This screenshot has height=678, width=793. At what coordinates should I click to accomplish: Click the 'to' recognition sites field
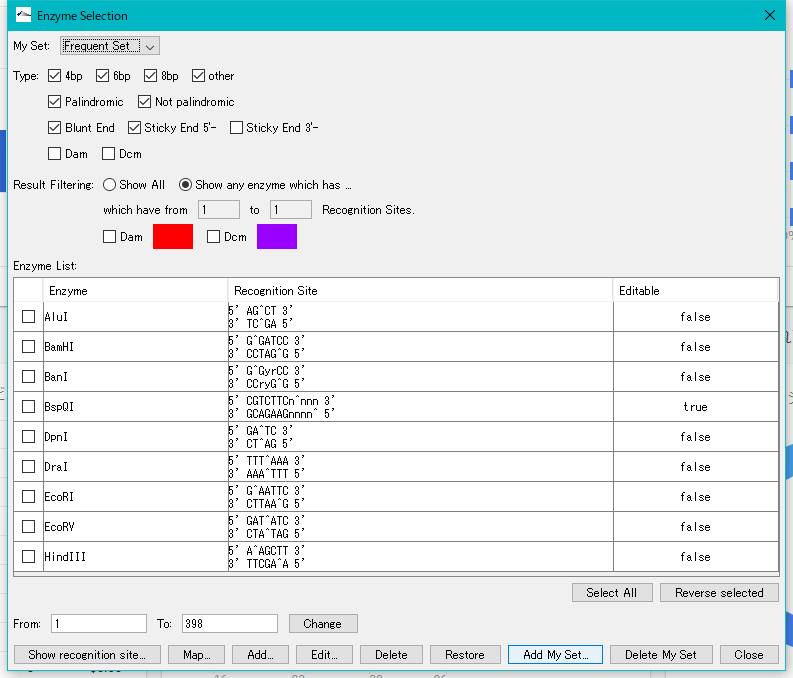coord(291,210)
